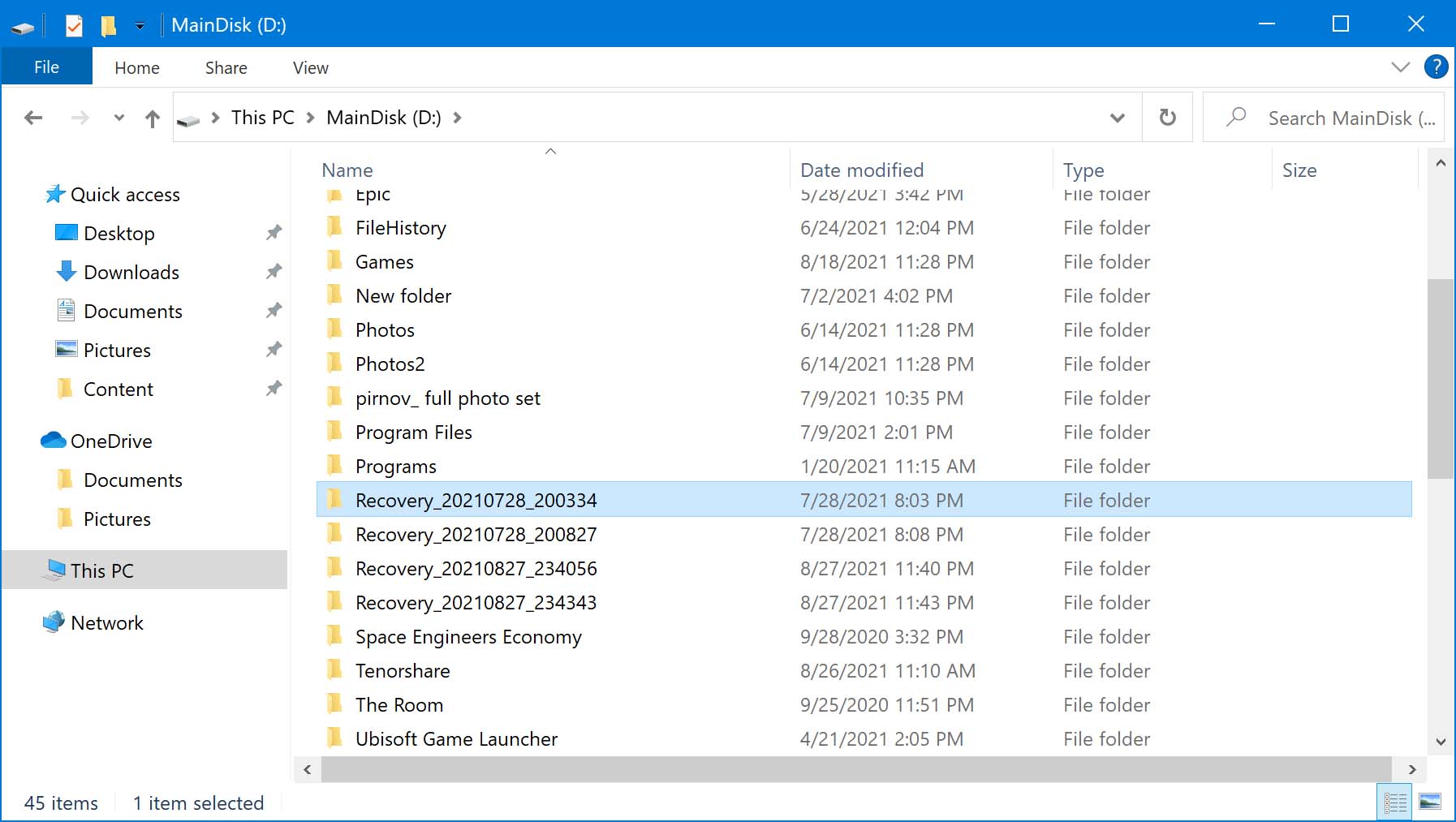Click the horizontal scrollbar right arrow
The width and height of the screenshot is (1456, 822).
coord(1412,769)
